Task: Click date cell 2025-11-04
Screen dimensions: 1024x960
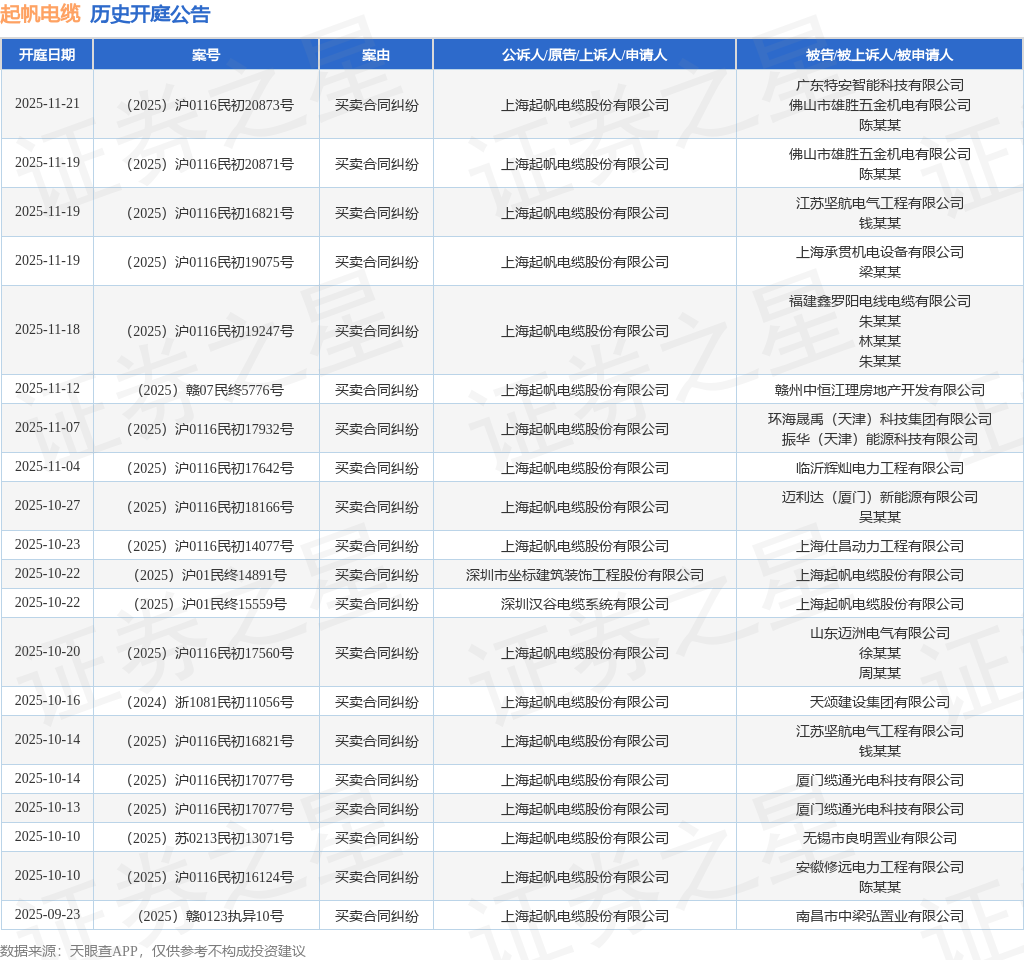Action: point(47,467)
